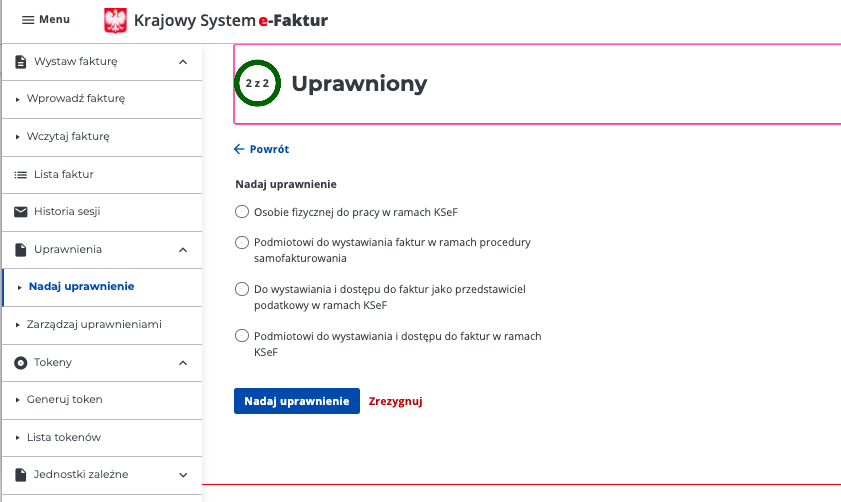Select Podmiotowi do wystawiania i dostępu radio
Screen dimensions: 841x502
[242, 336]
